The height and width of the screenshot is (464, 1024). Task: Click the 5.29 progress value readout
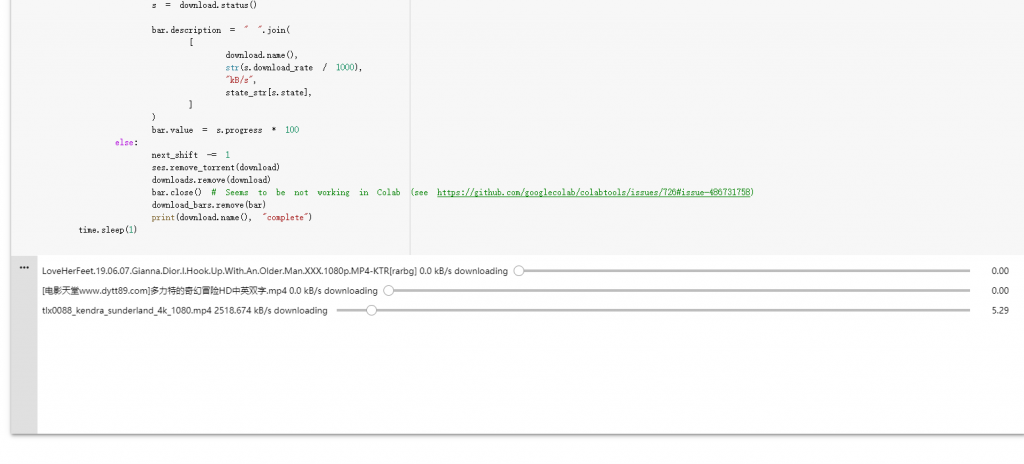point(1000,310)
